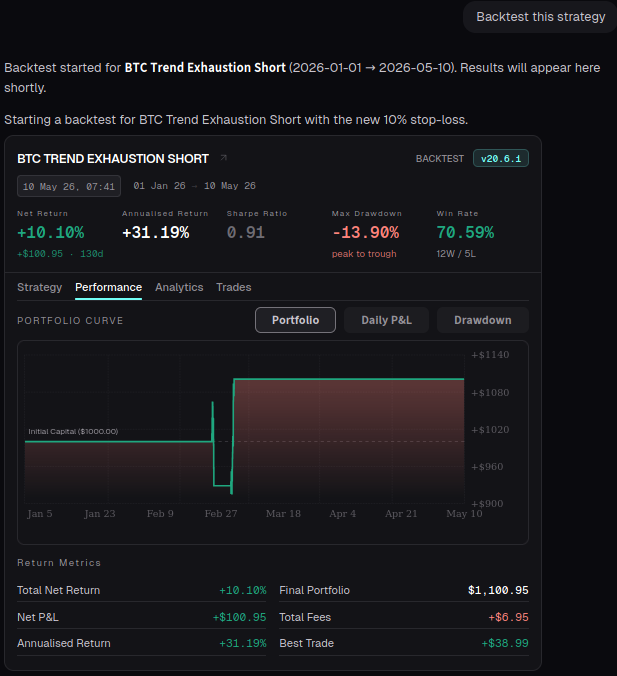Click the 'Backtest this strategy' message bubble

[x=540, y=17]
